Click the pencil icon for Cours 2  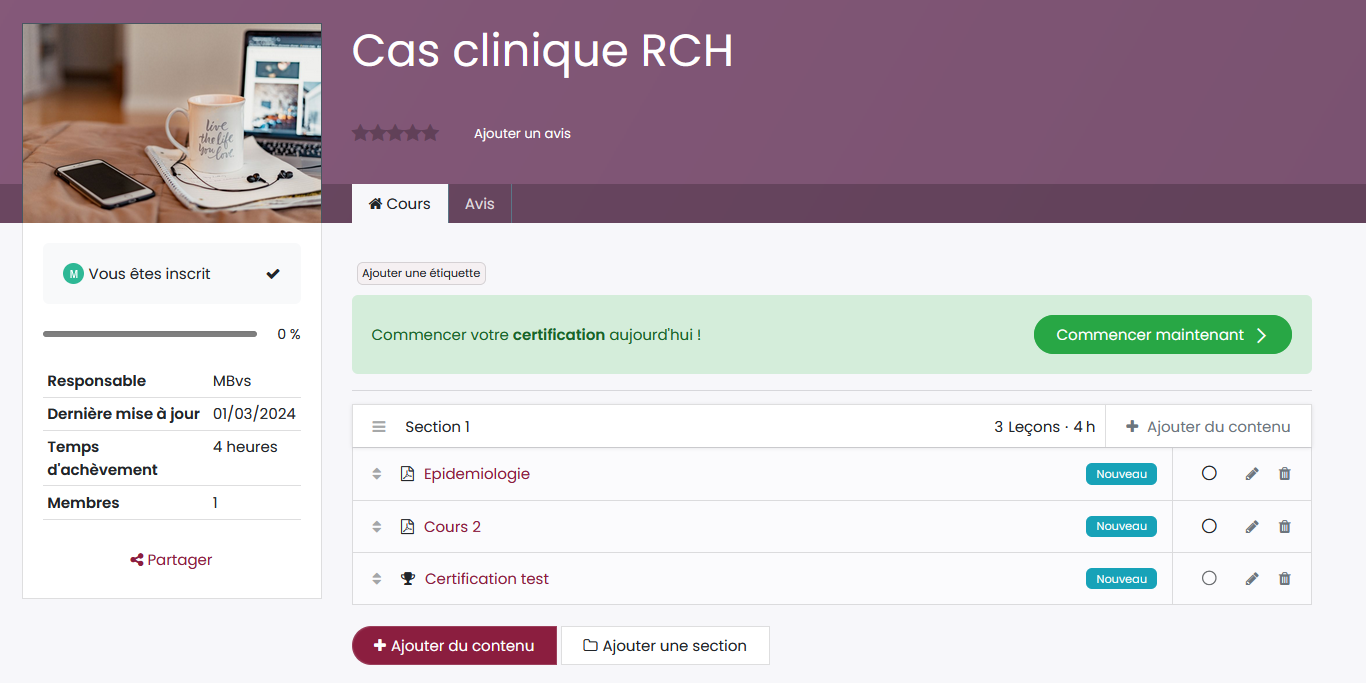point(1251,527)
